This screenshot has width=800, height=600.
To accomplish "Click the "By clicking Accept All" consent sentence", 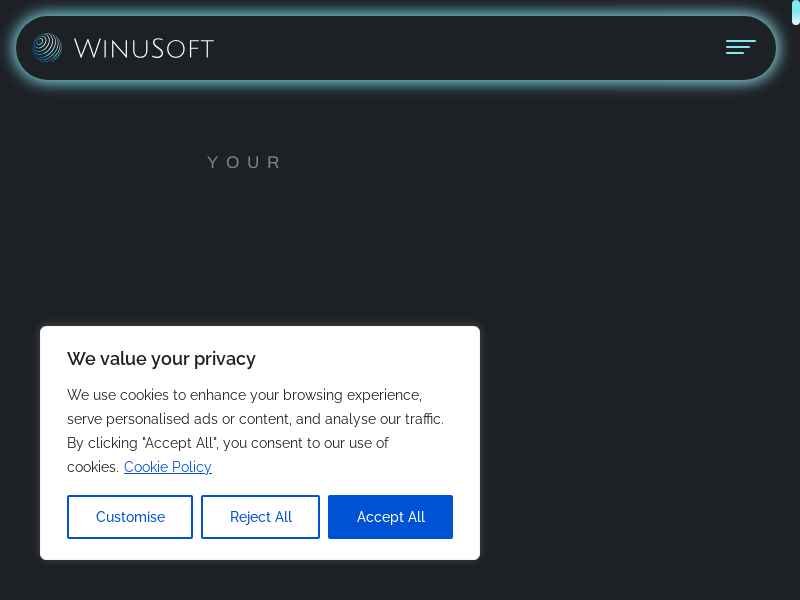I will [228, 443].
